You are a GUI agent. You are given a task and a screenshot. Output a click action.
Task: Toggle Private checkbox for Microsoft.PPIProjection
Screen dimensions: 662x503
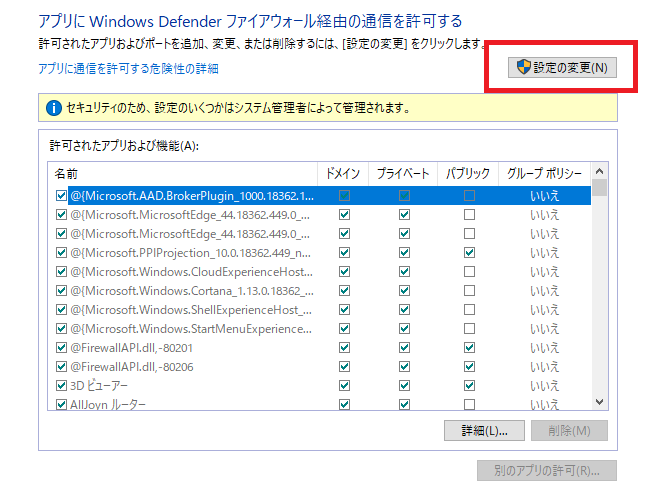click(x=404, y=253)
